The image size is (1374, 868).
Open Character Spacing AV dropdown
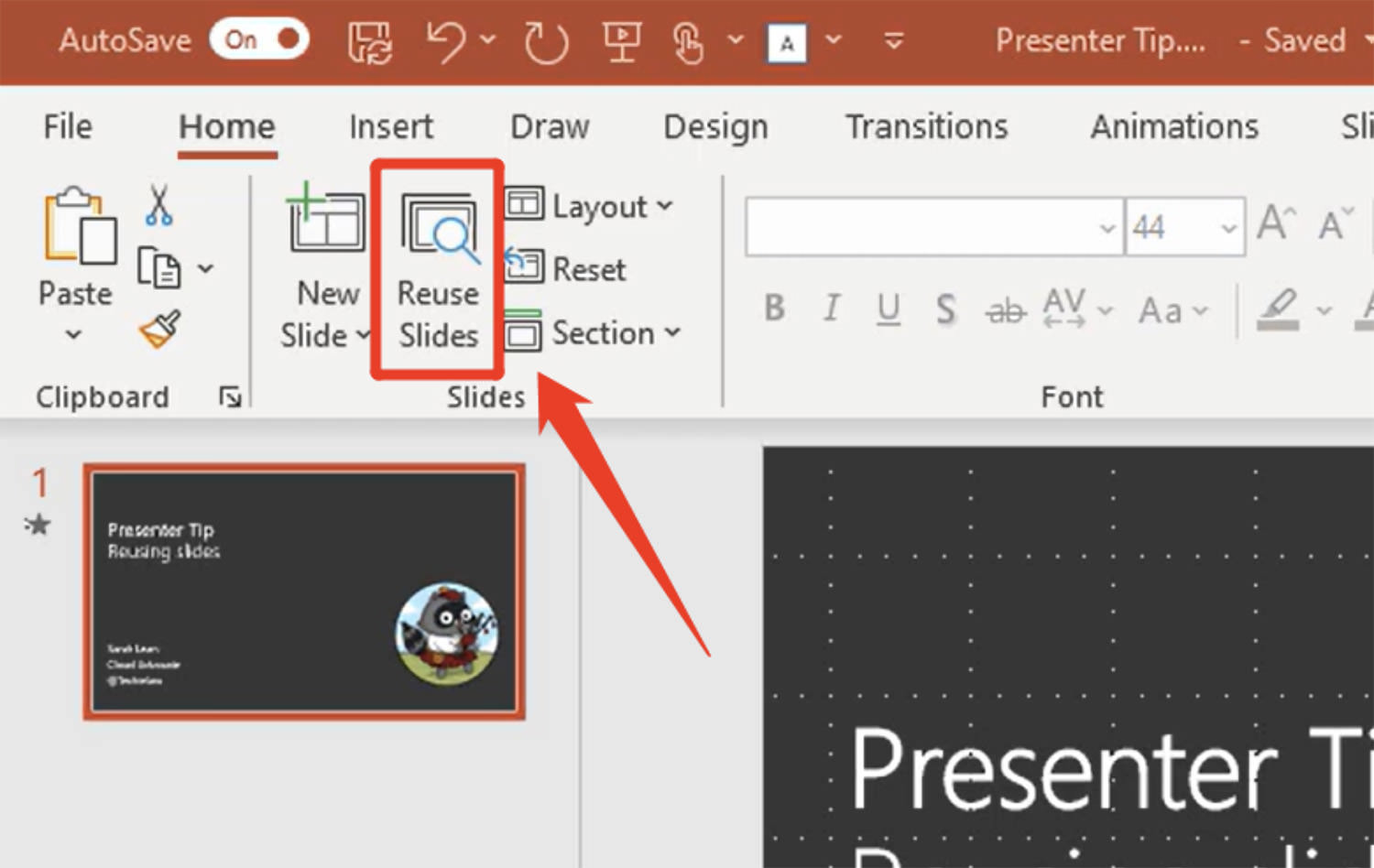point(1077,309)
